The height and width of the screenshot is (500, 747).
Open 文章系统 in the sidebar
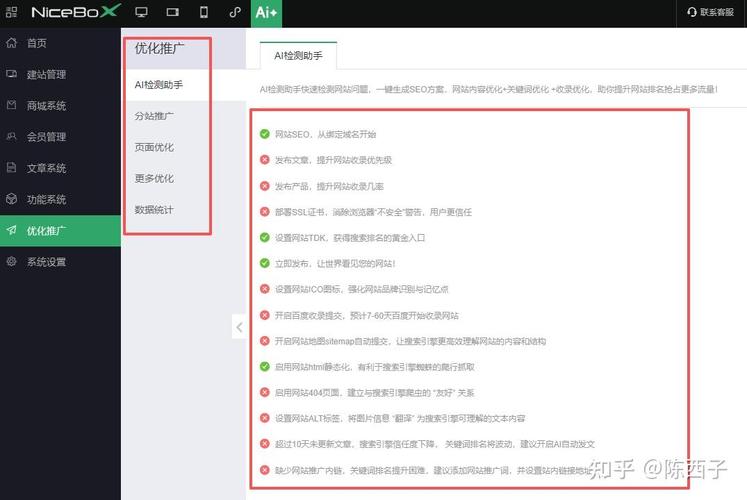coord(61,168)
